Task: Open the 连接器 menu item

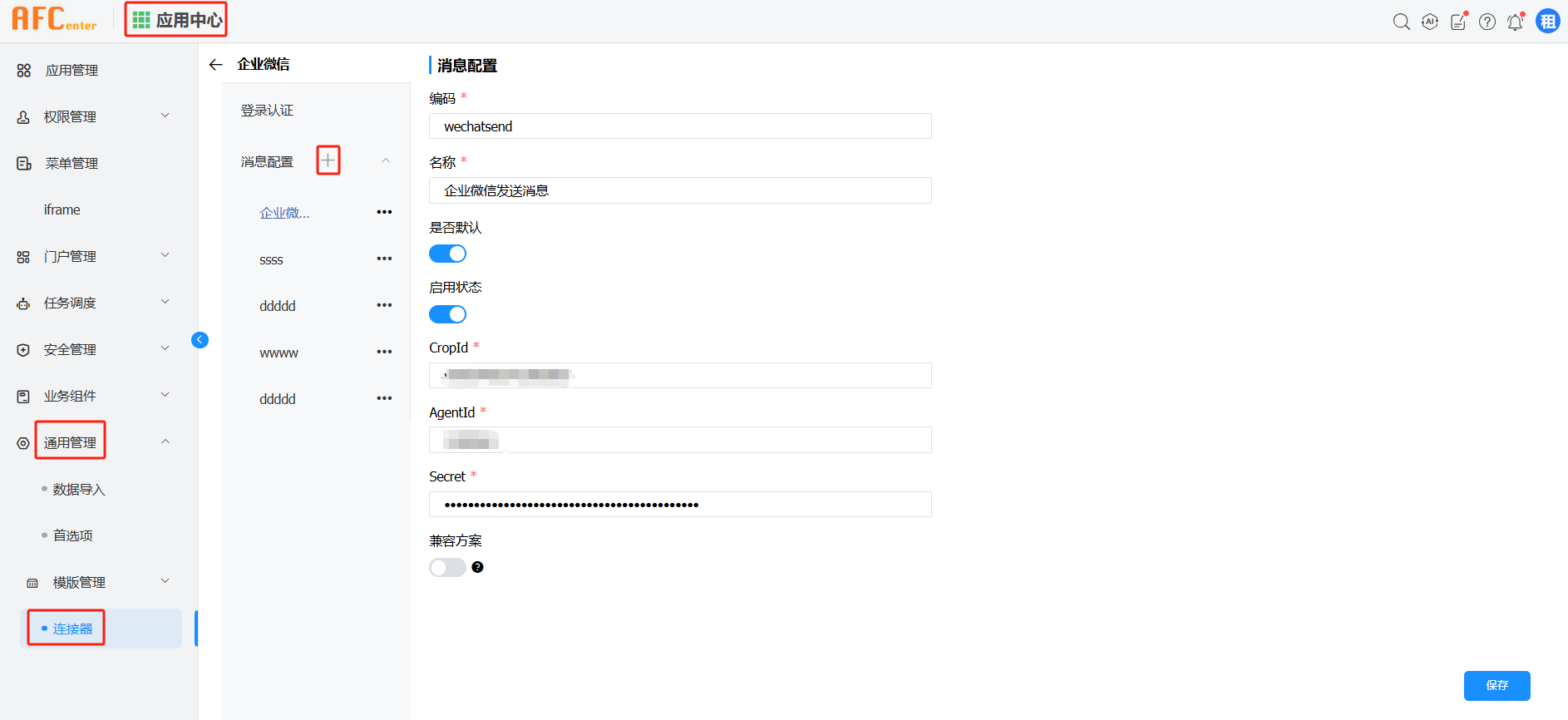Action: (73, 629)
